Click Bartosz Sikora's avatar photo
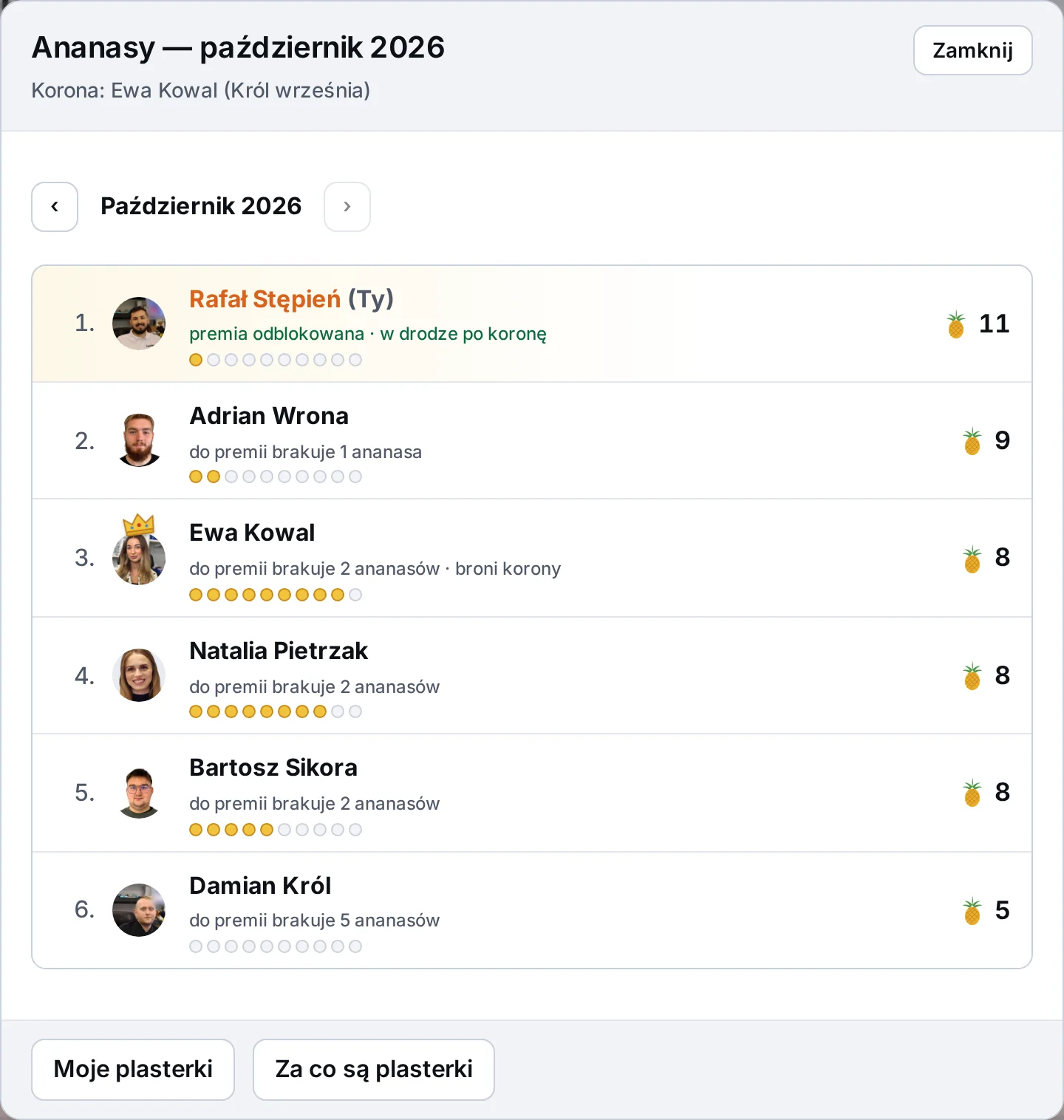 [x=139, y=792]
